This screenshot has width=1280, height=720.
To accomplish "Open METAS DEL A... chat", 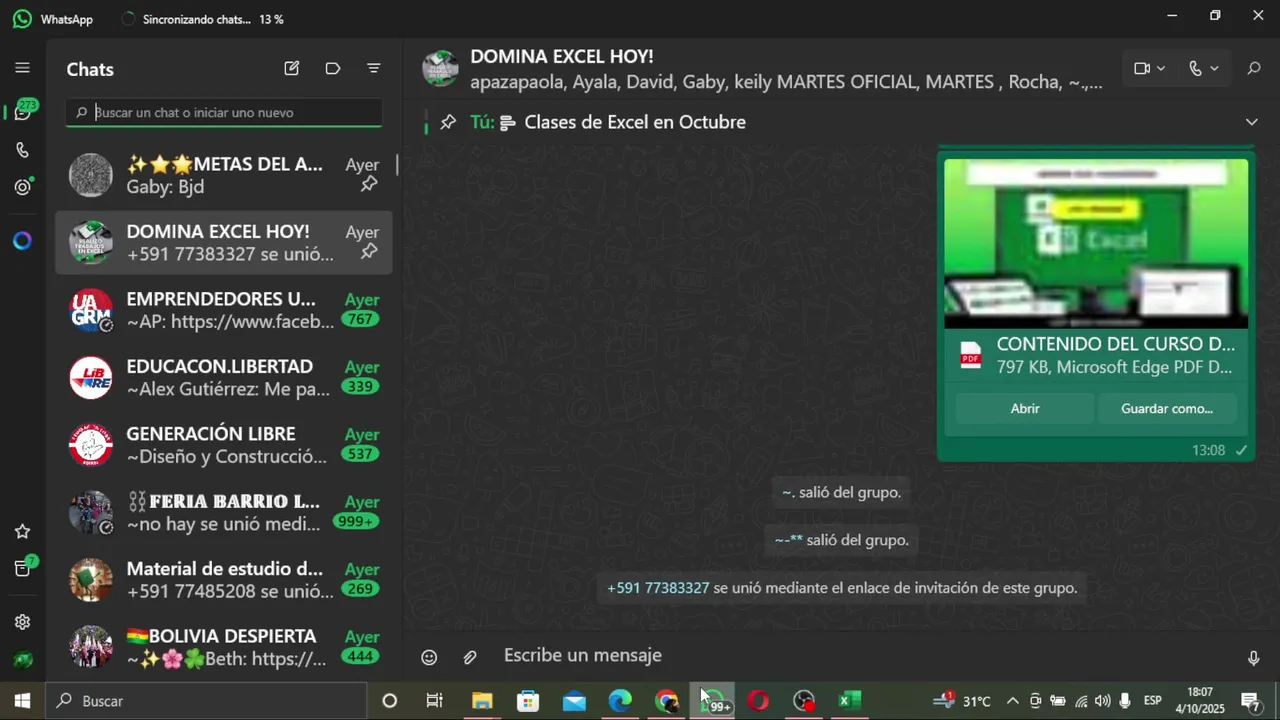I will (x=224, y=175).
